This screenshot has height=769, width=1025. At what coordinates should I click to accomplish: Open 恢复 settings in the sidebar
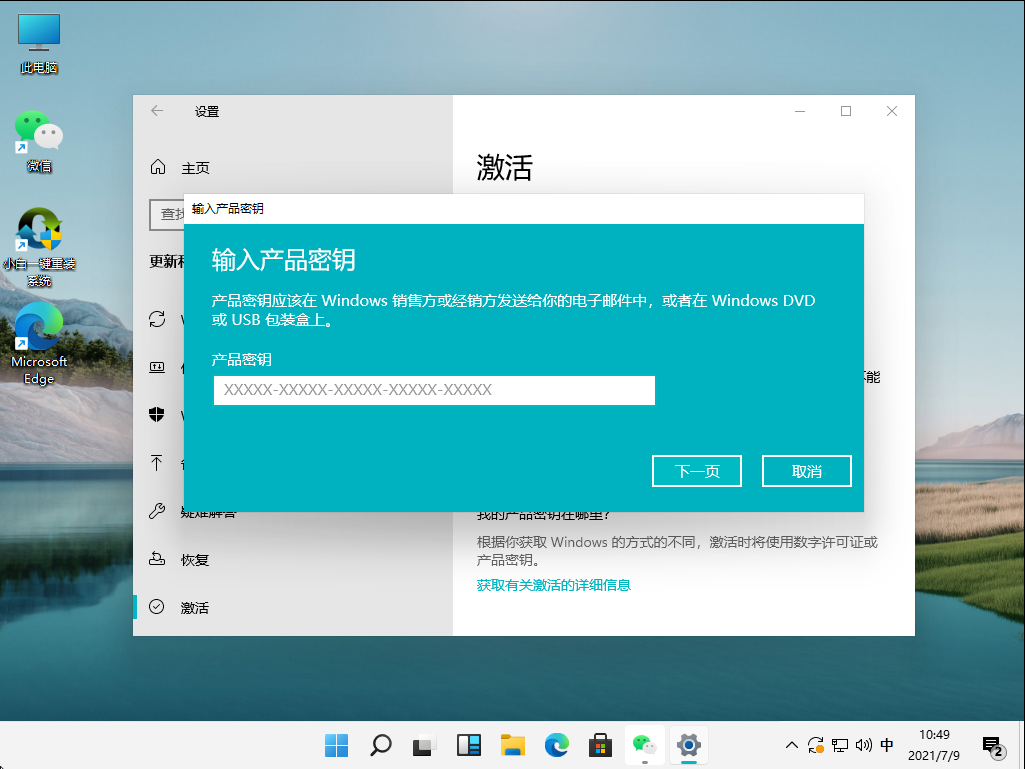pos(157,559)
